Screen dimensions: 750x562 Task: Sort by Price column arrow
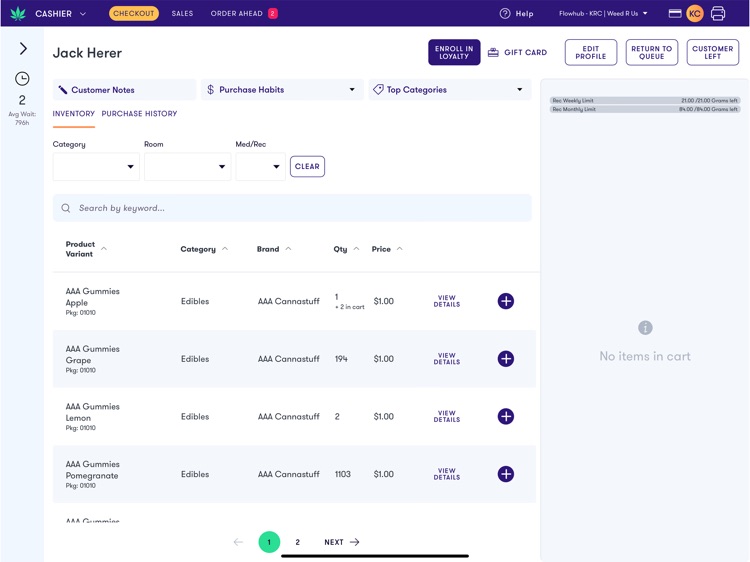(400, 249)
